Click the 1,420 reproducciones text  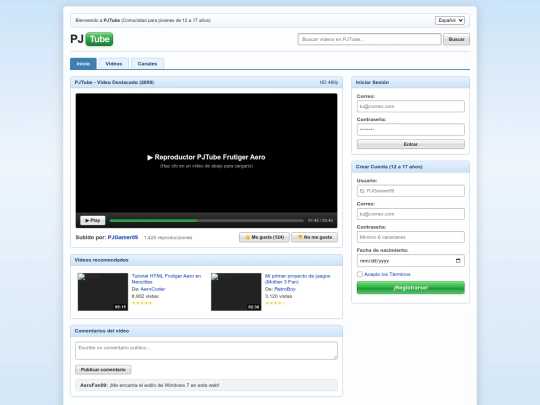point(168,238)
